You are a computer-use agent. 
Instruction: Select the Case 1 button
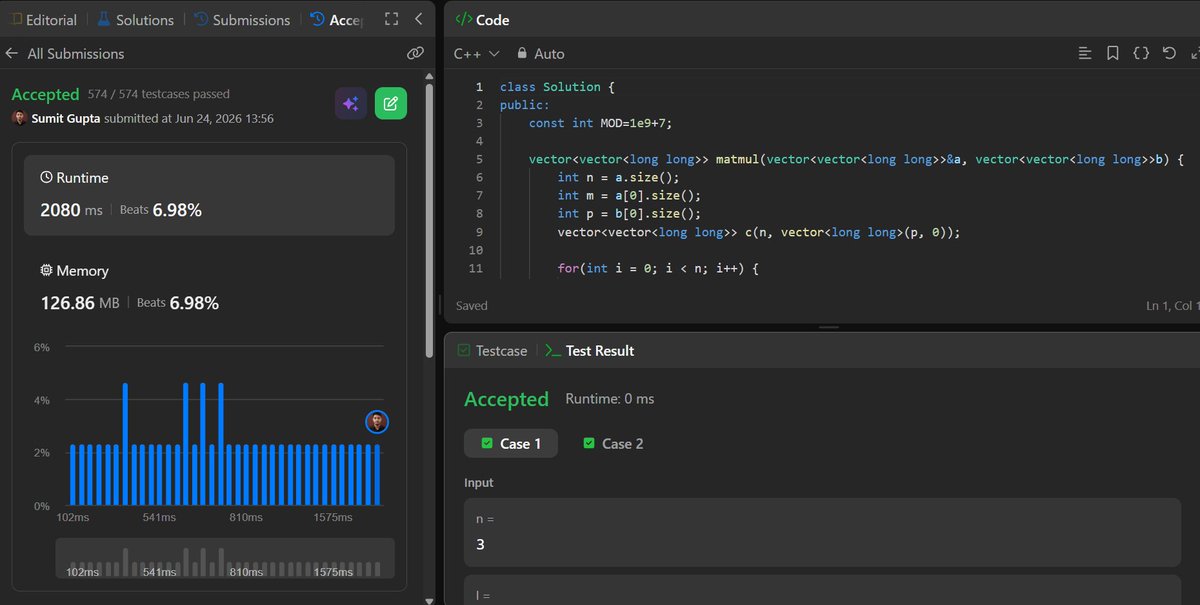click(x=511, y=443)
